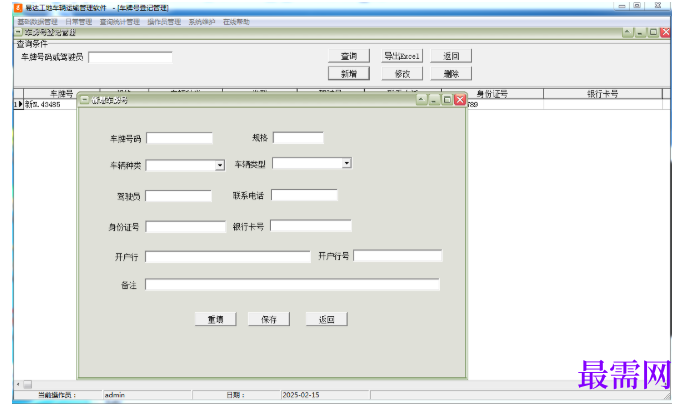
Task: Expand the 车辆种类 dropdown
Action: pyautogui.click(x=220, y=165)
